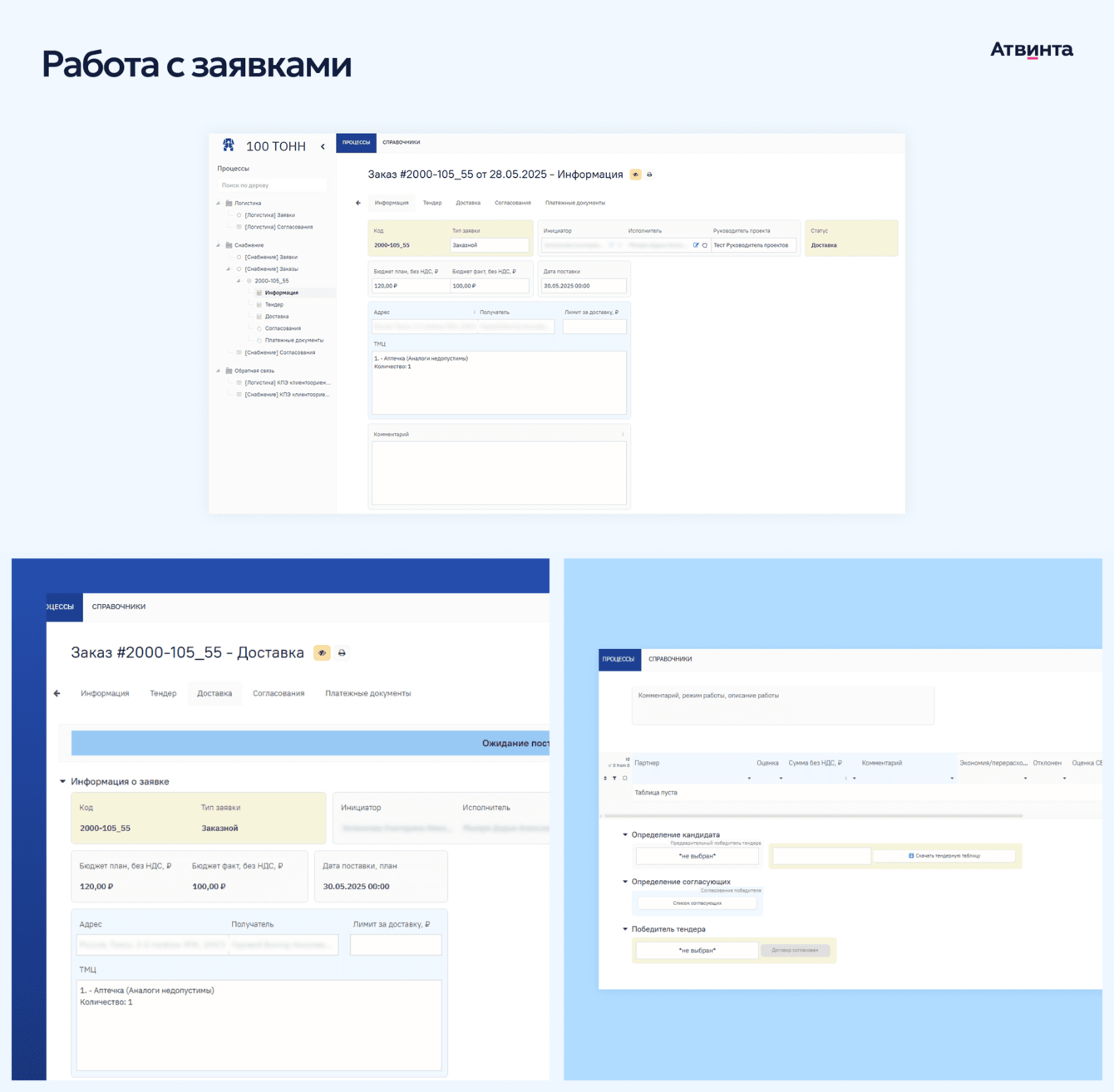This screenshot has height=1092, width=1114.
Task: Open the Платежные документы tab in the Доставка panel
Action: pos(368,693)
